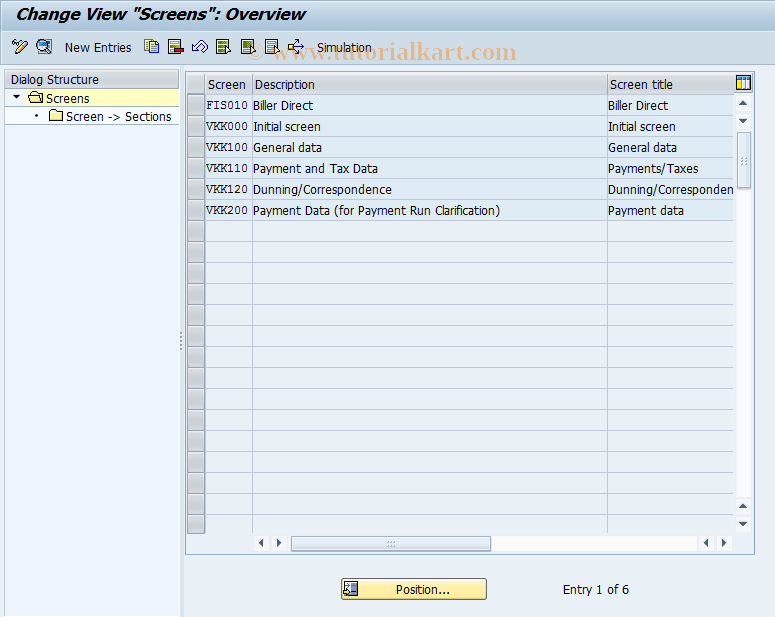
Task: Click the transport arrow icon before Simulation
Action: click(x=296, y=47)
